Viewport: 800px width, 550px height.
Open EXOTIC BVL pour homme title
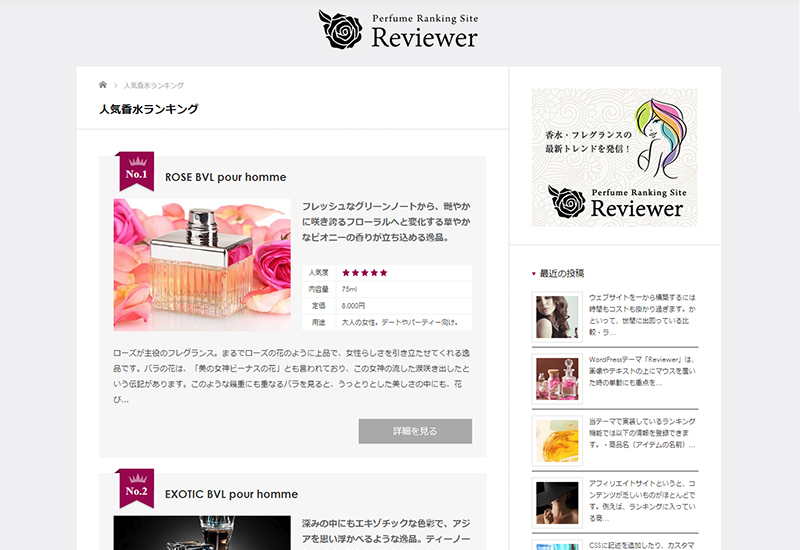(231, 494)
